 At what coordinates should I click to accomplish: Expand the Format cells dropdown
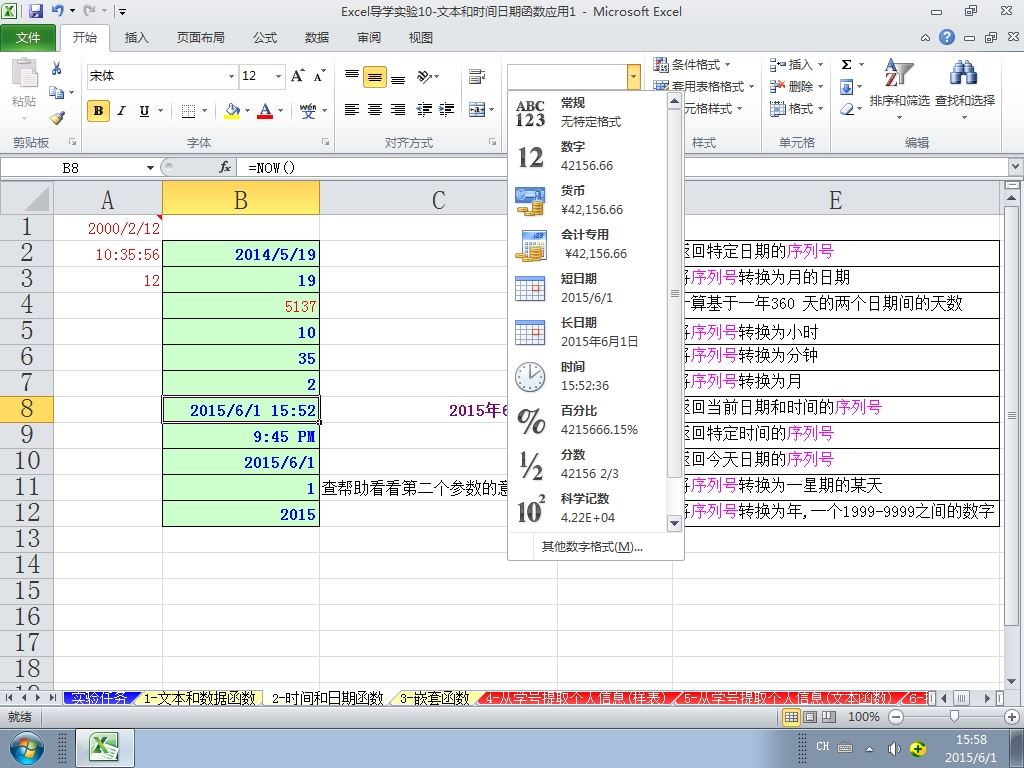tap(820, 108)
